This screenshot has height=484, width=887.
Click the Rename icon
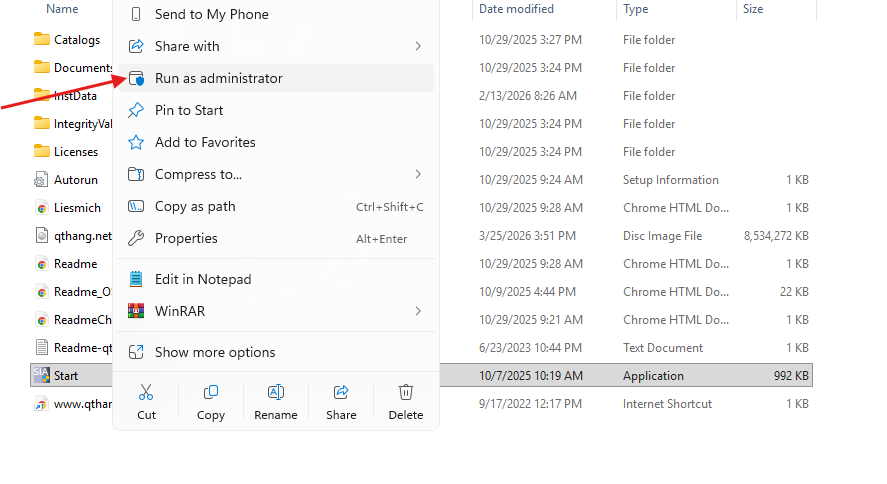click(275, 401)
